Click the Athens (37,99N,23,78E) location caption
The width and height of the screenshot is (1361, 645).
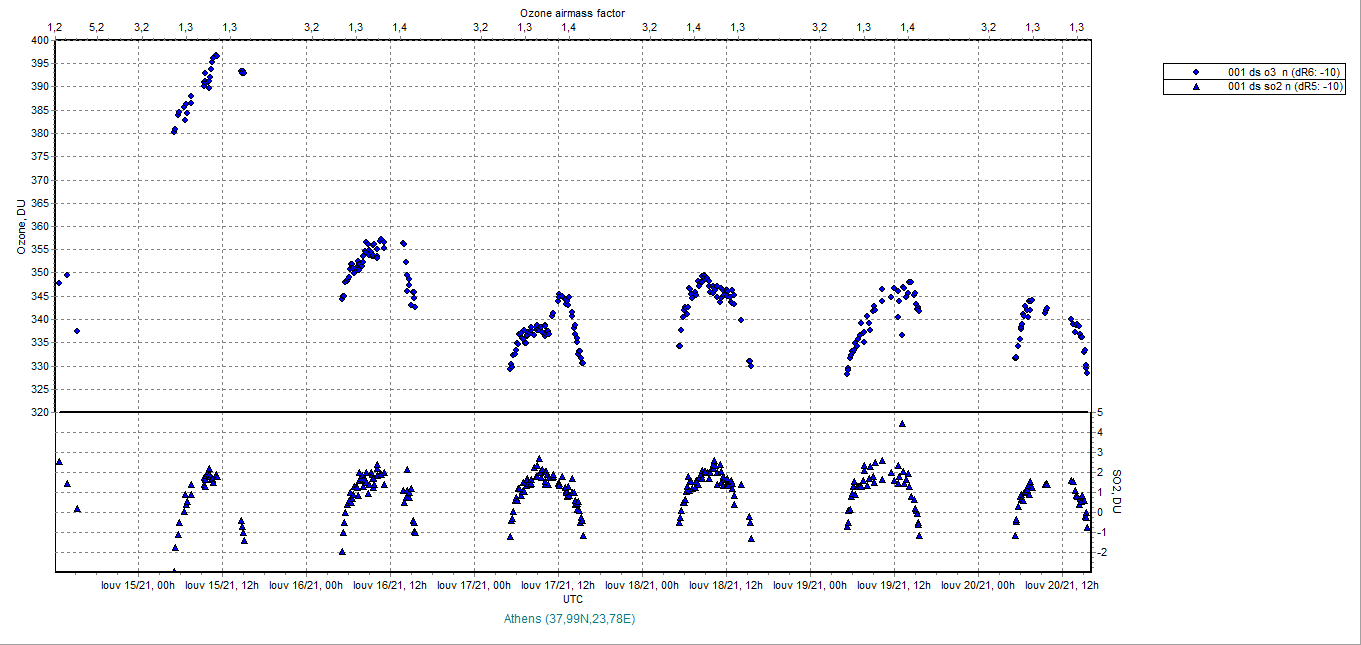tap(570, 619)
